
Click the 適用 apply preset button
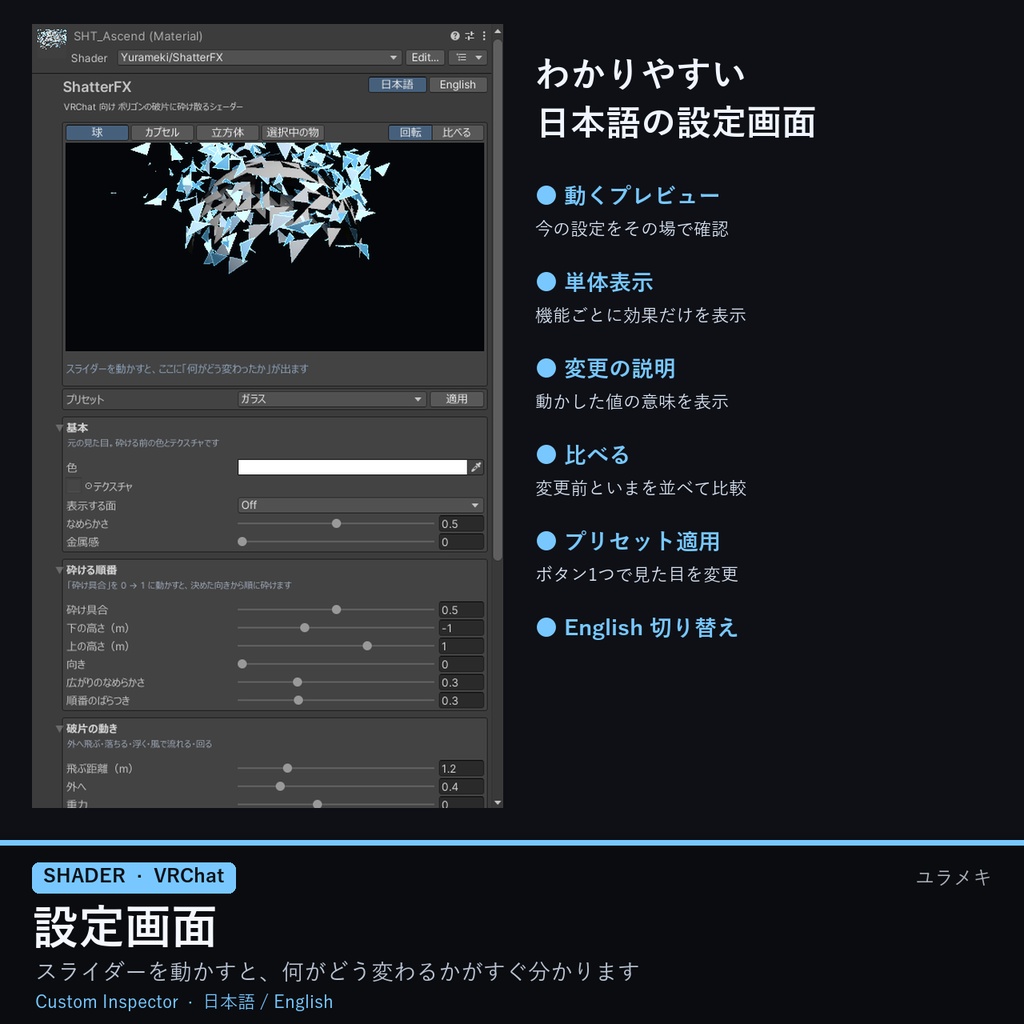[456, 399]
